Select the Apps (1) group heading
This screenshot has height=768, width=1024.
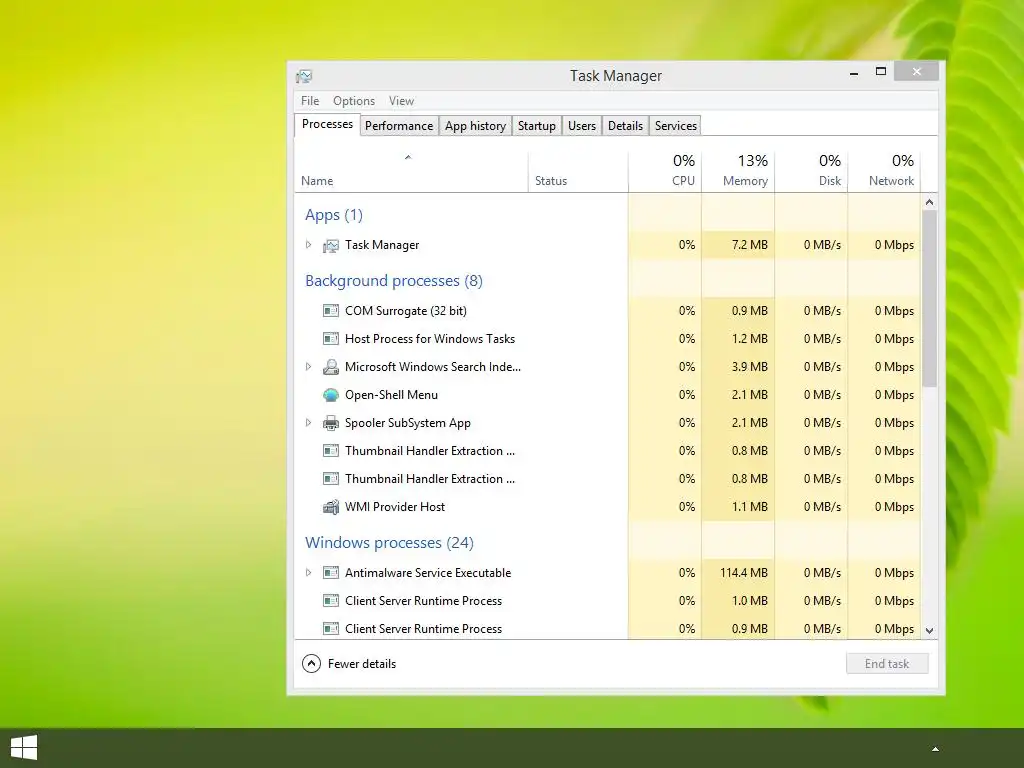pos(334,215)
